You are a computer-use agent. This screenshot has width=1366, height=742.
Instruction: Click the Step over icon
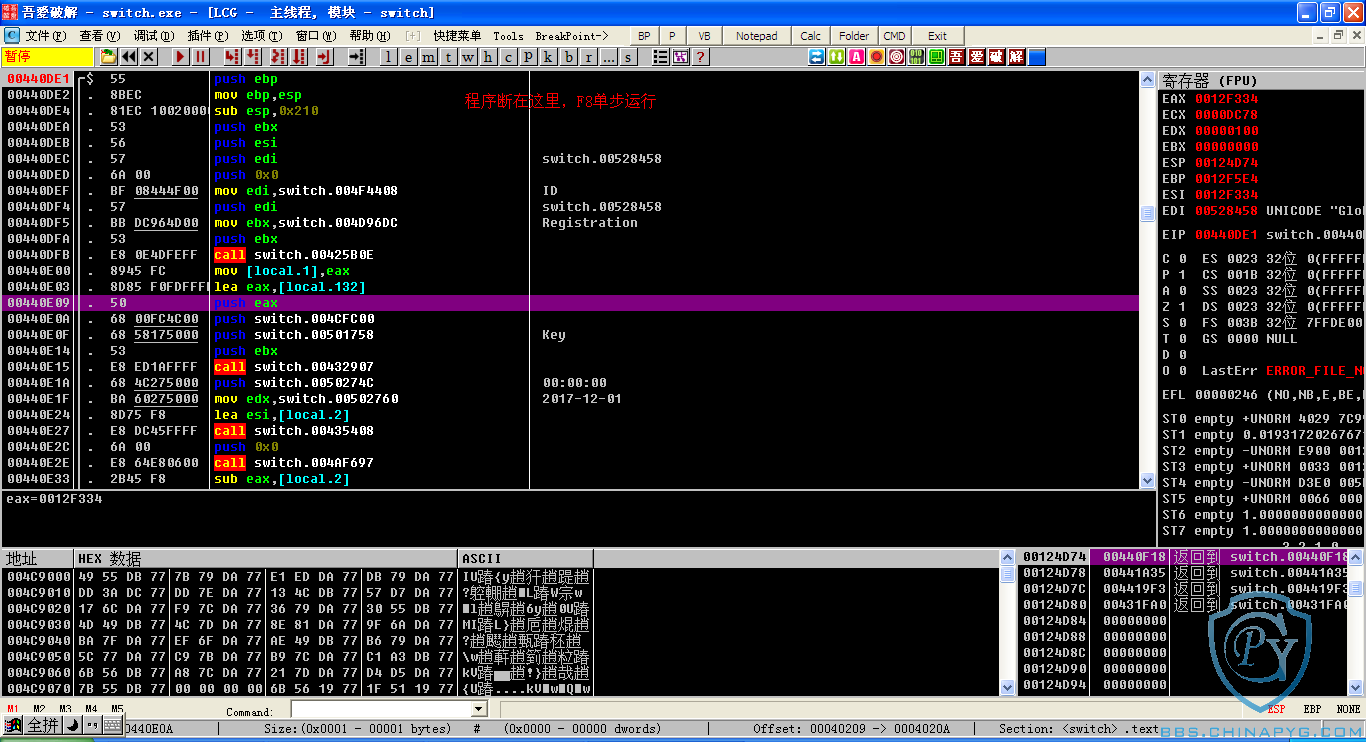coord(253,57)
